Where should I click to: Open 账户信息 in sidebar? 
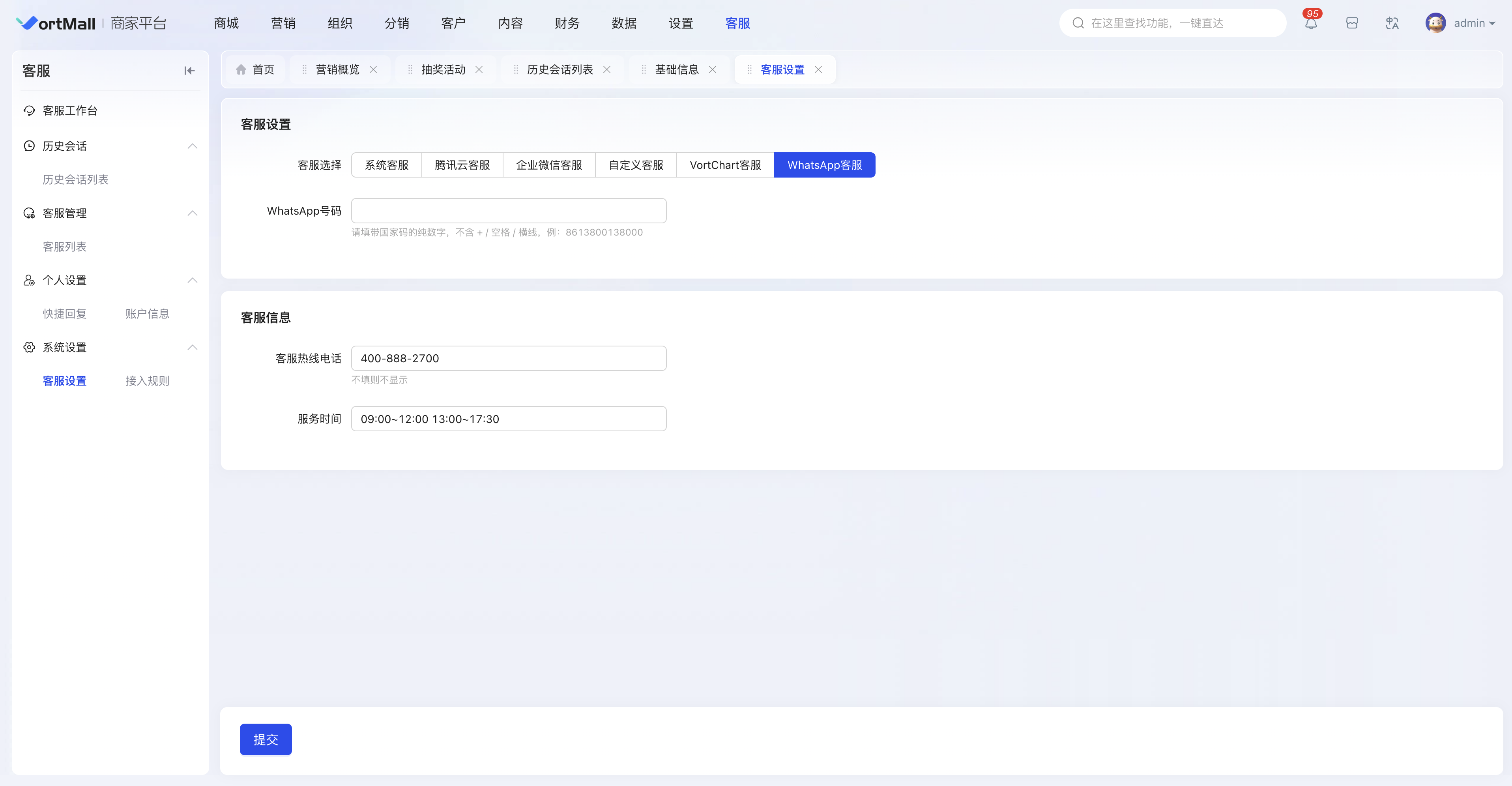147,314
